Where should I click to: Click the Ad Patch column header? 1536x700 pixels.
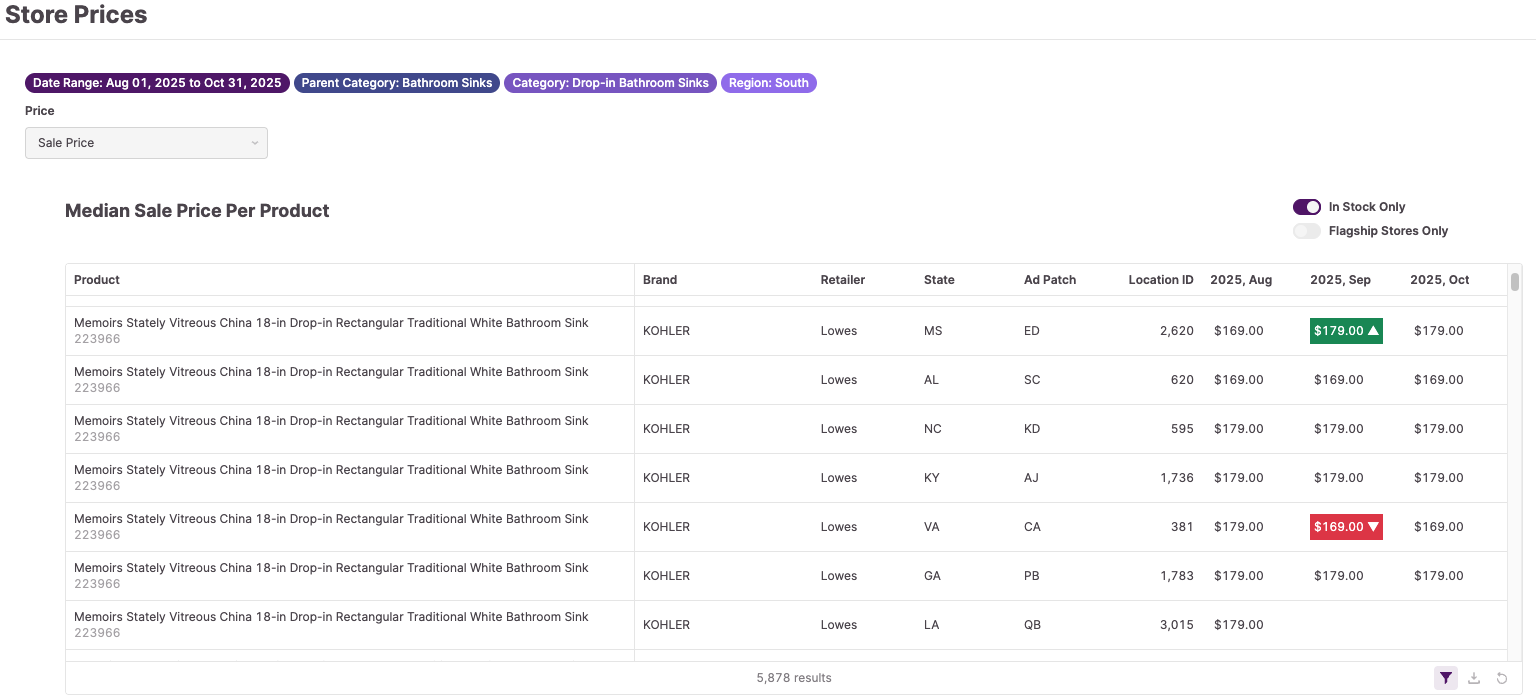tap(1050, 280)
